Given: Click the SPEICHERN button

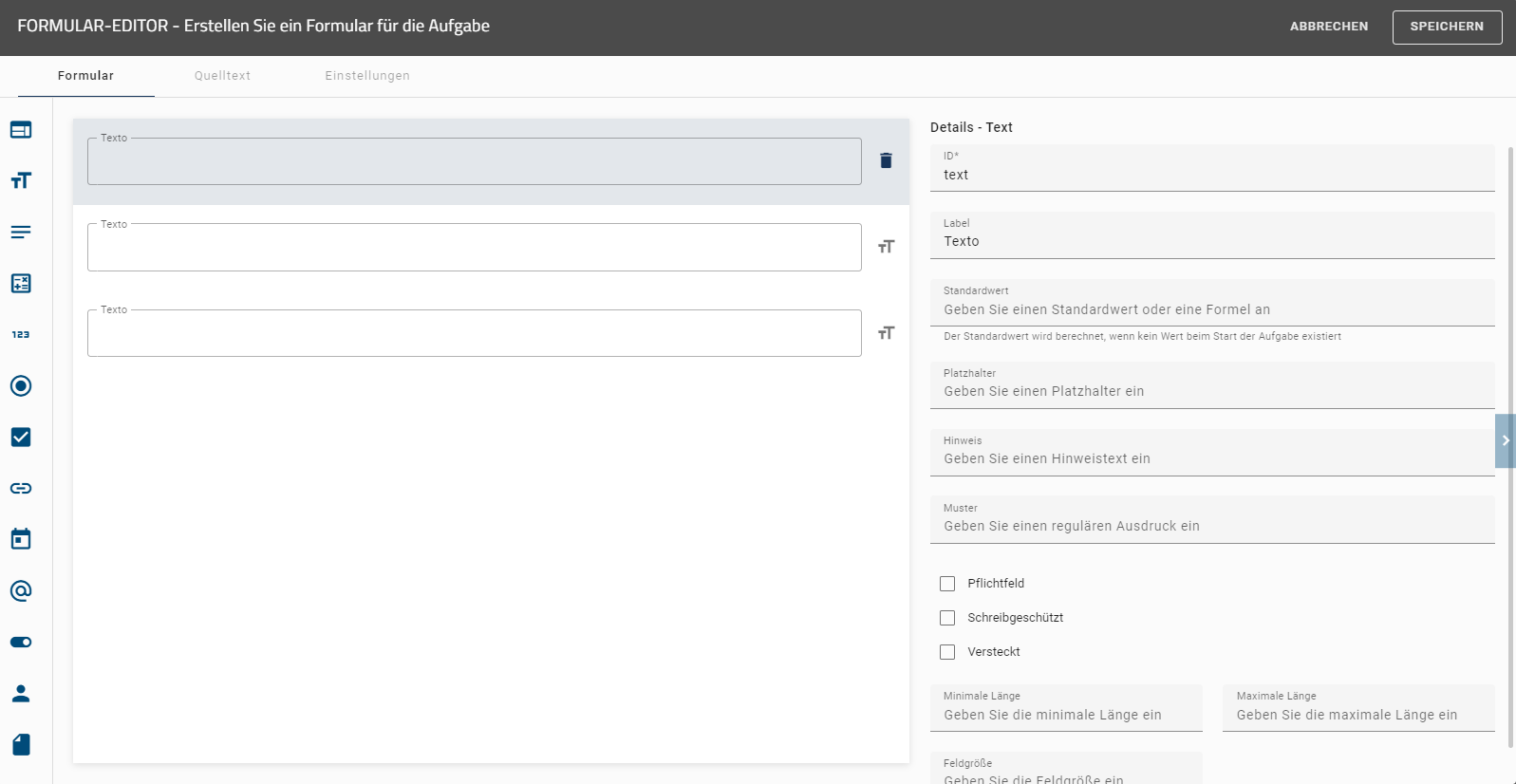Looking at the screenshot, I should (1446, 27).
